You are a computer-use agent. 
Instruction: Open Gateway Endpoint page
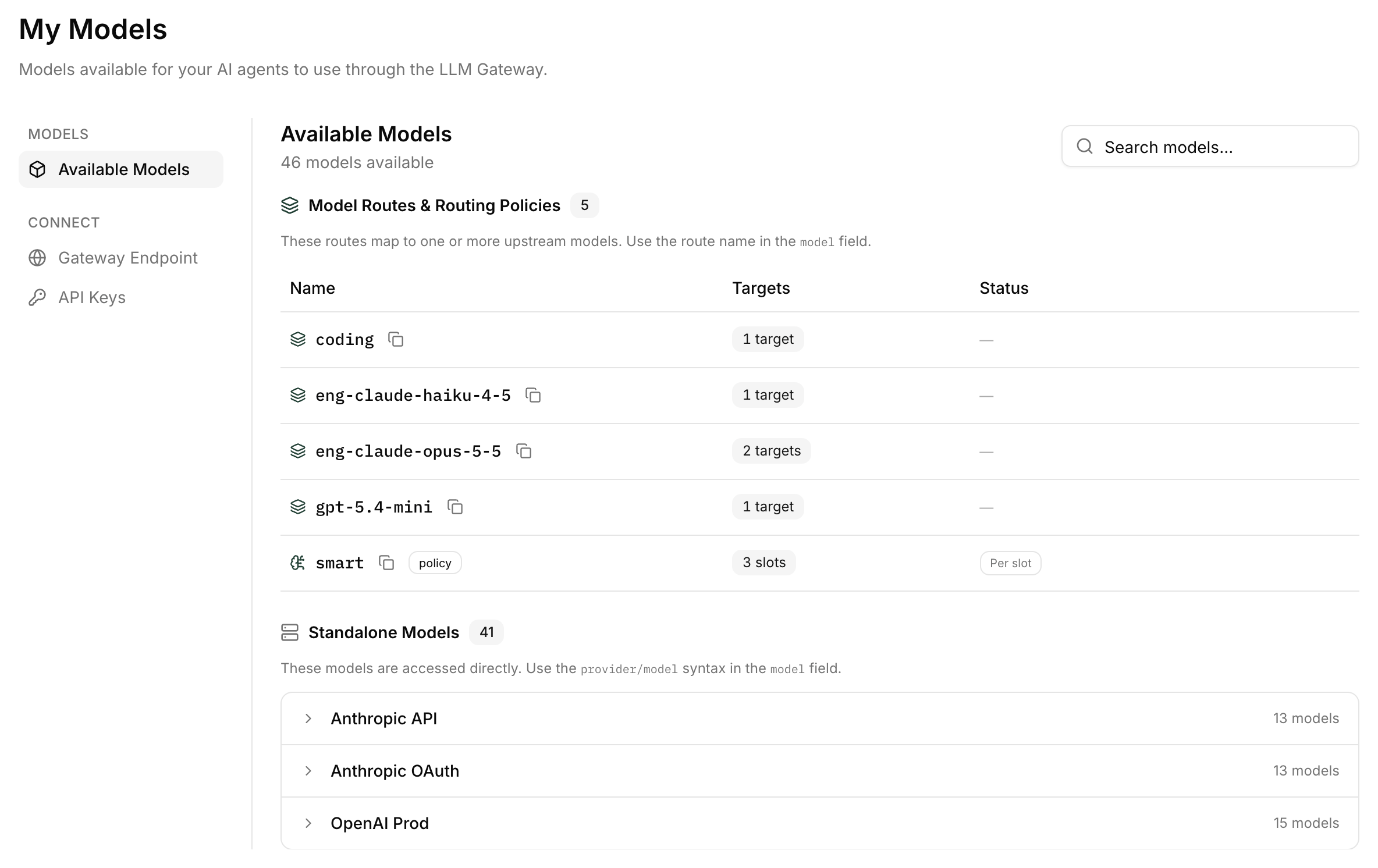click(x=121, y=258)
